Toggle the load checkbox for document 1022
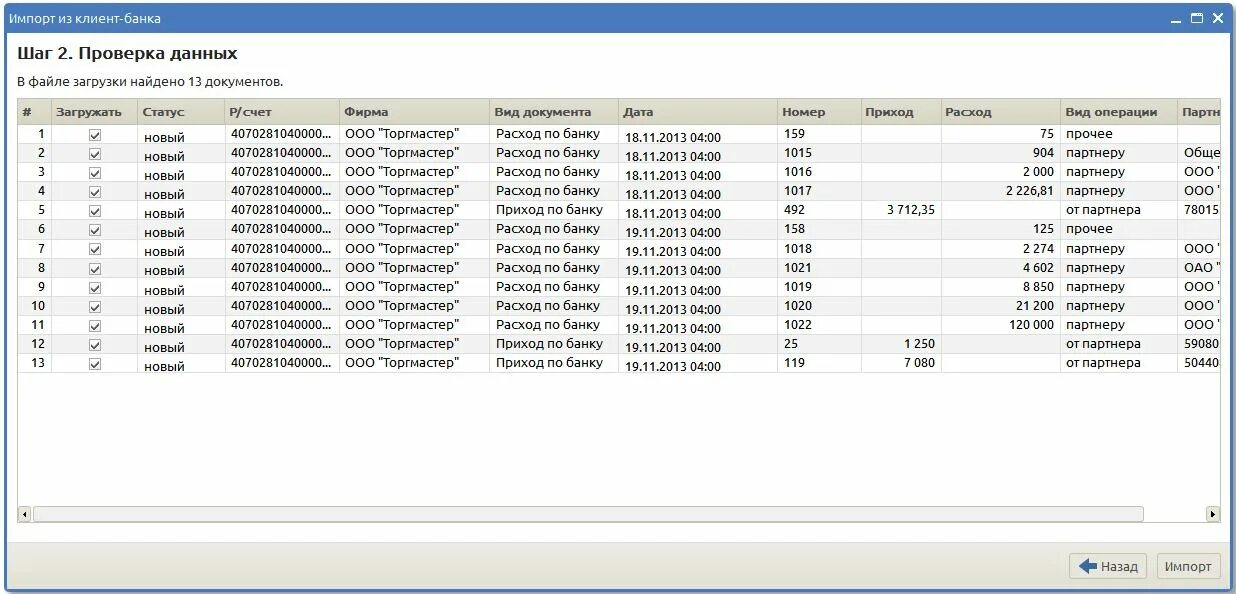This screenshot has height=594, width=1236. tap(95, 326)
